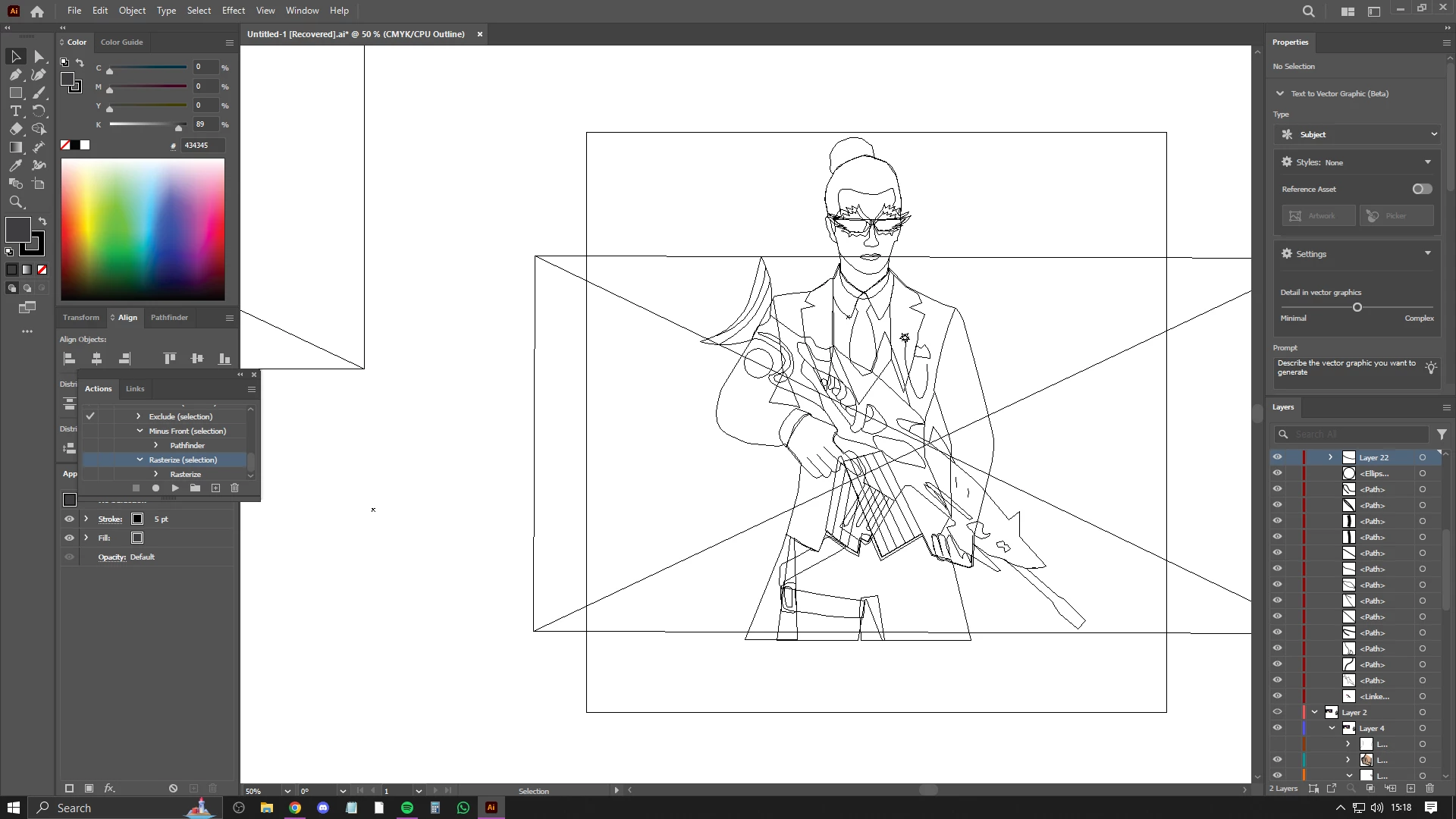The width and height of the screenshot is (1456, 819).
Task: Open Spotify from the taskbar
Action: tap(407, 808)
